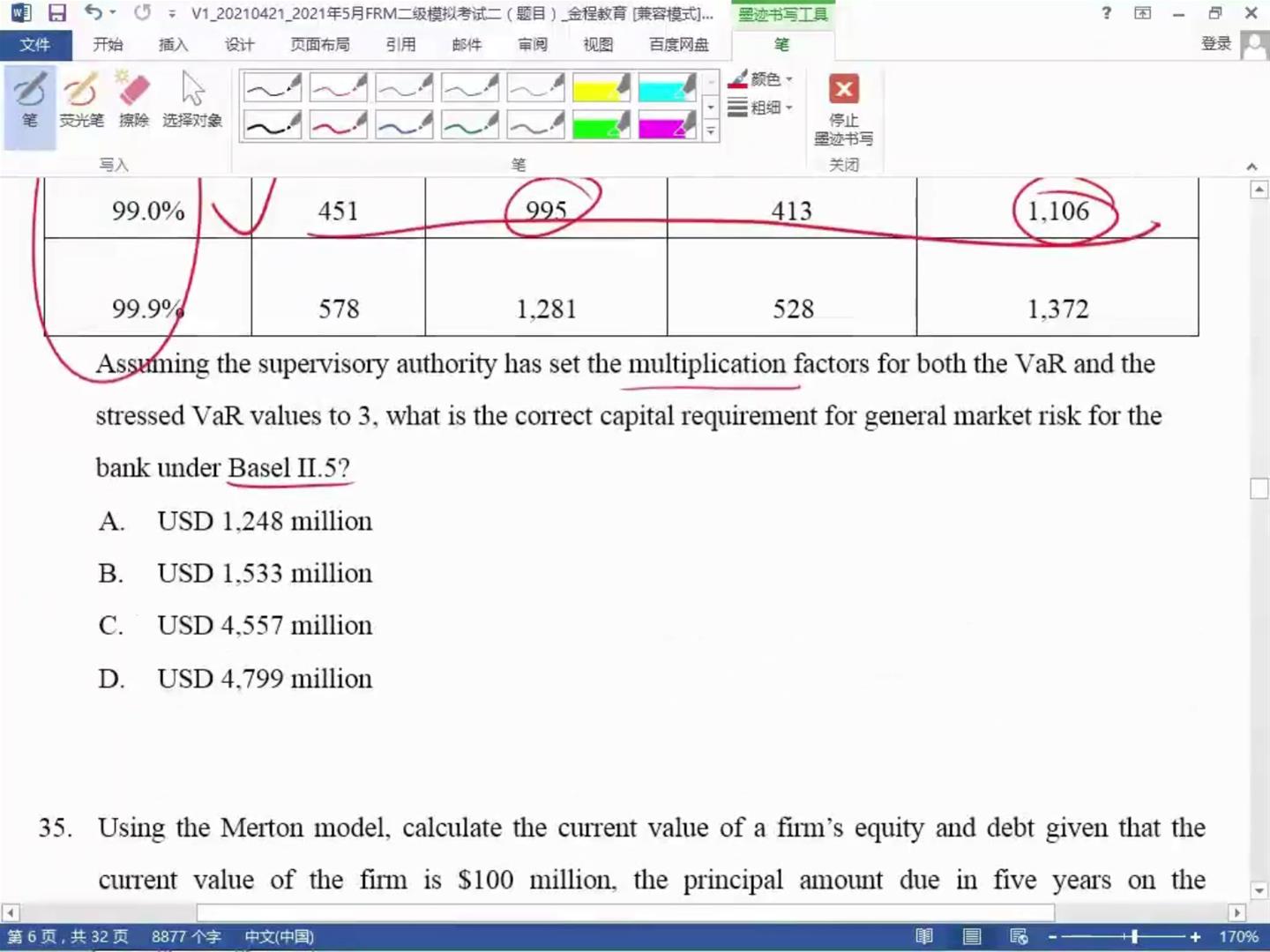Pick the red thin pen in top row

click(x=338, y=87)
